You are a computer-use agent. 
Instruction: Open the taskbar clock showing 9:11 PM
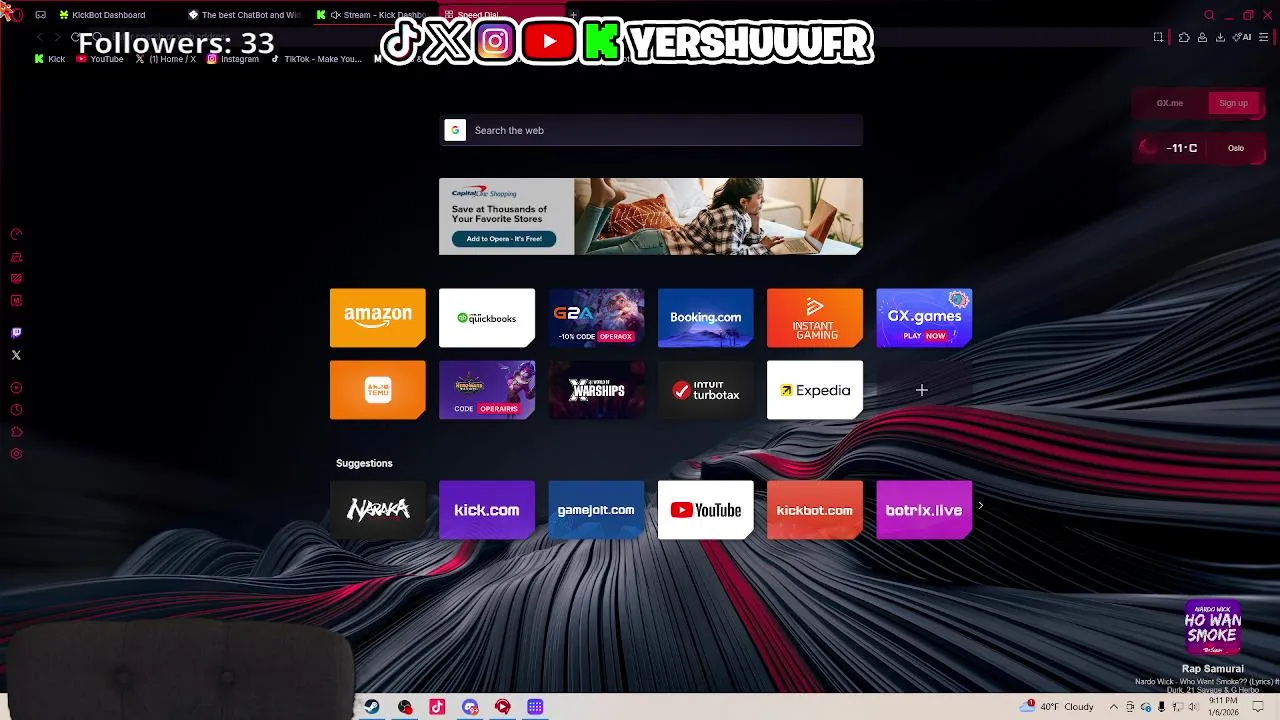(x=1225, y=707)
